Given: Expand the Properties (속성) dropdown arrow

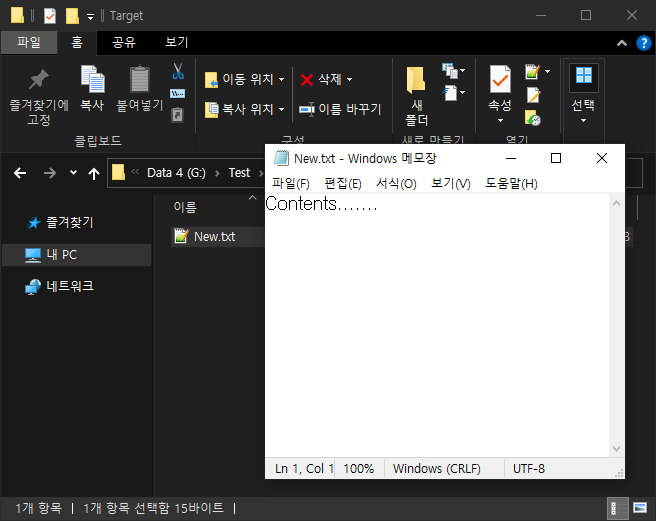Looking at the screenshot, I should pyautogui.click(x=500, y=121).
